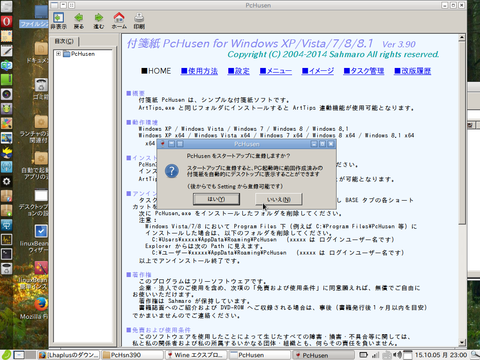The width and height of the screenshot is (480, 360).
Task: Open the mail envelope dock icon
Action: coord(6,36)
